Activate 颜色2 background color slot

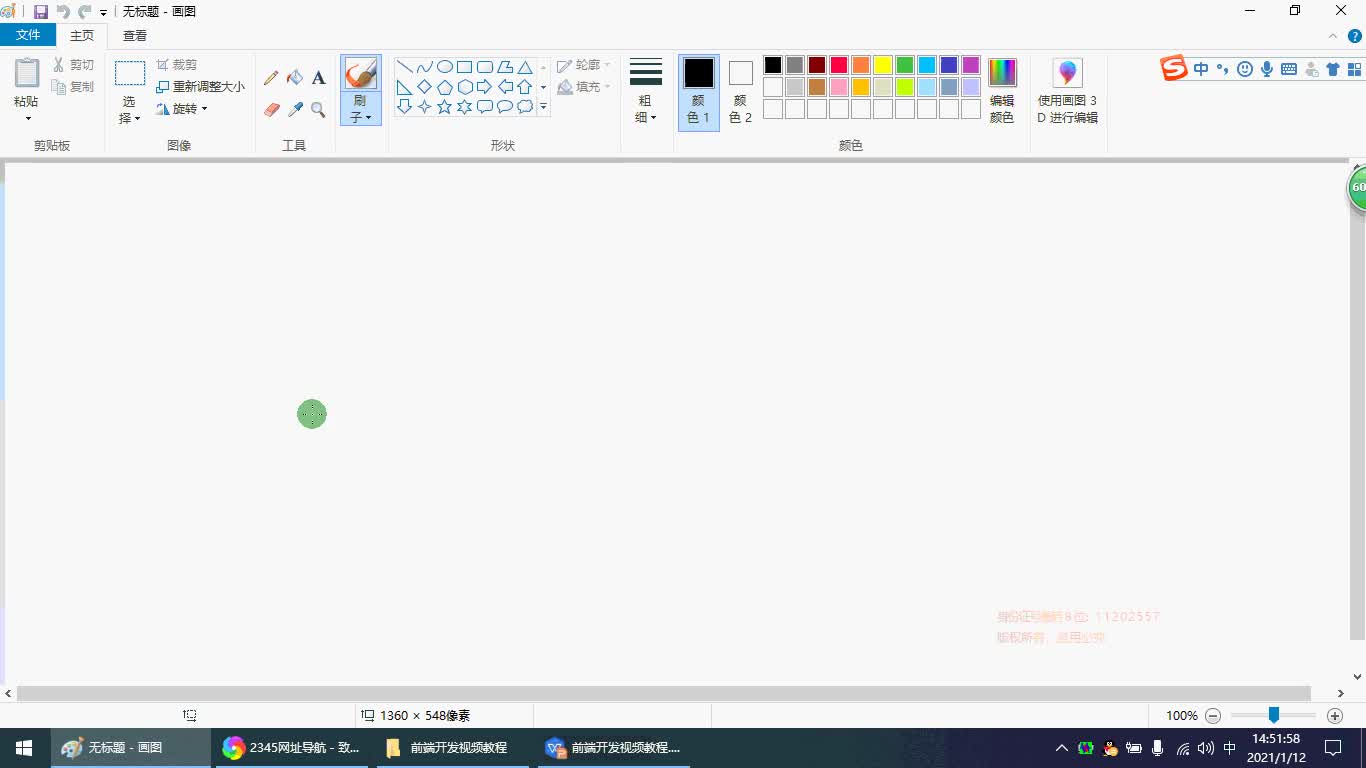click(740, 90)
